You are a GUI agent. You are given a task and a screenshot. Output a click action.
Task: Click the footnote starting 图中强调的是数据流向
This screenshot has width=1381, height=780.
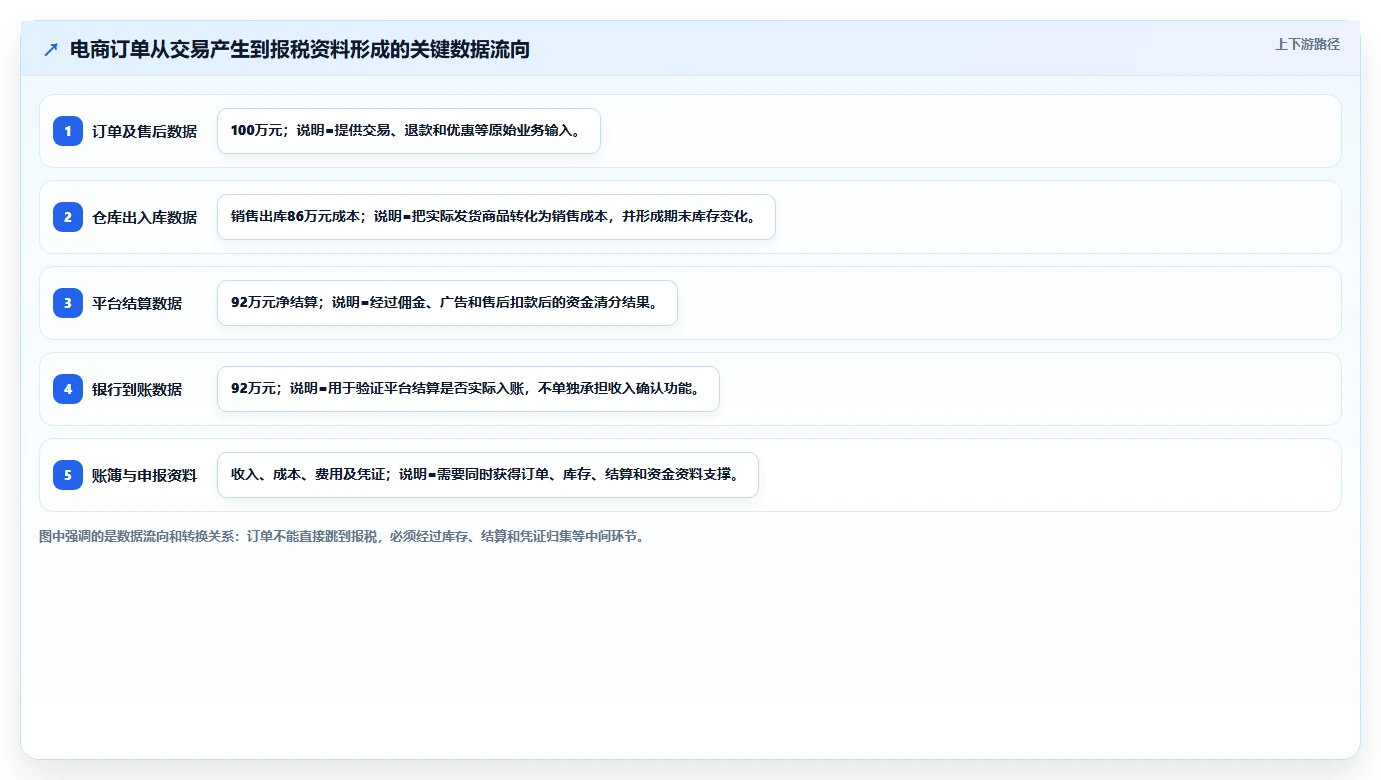[344, 536]
